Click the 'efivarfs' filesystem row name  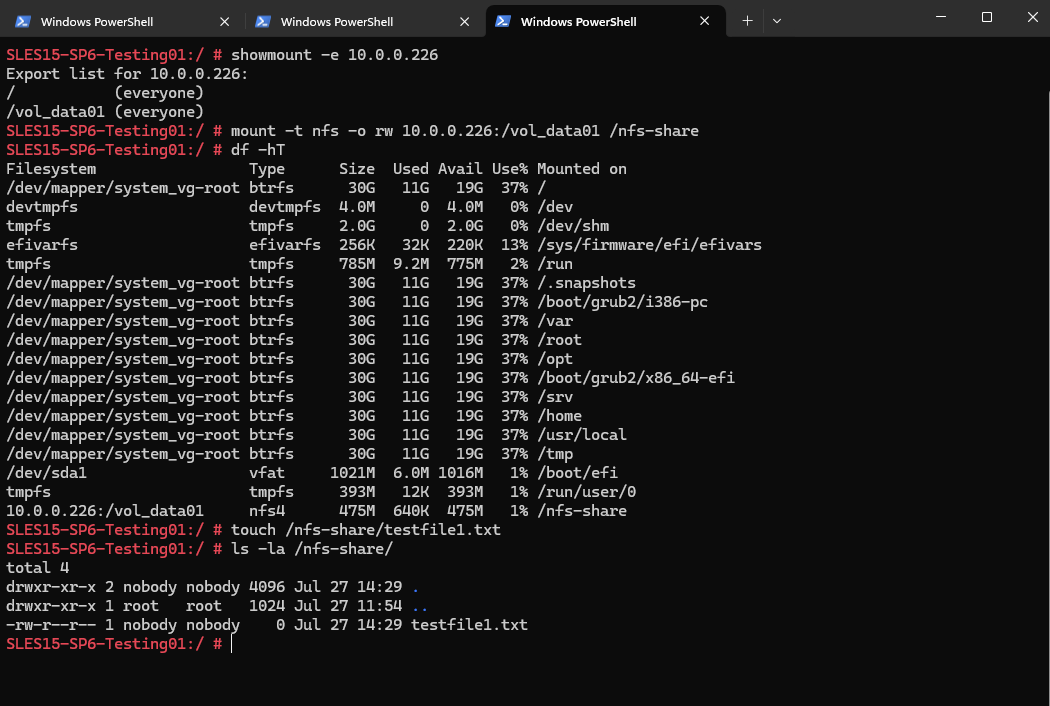42,244
